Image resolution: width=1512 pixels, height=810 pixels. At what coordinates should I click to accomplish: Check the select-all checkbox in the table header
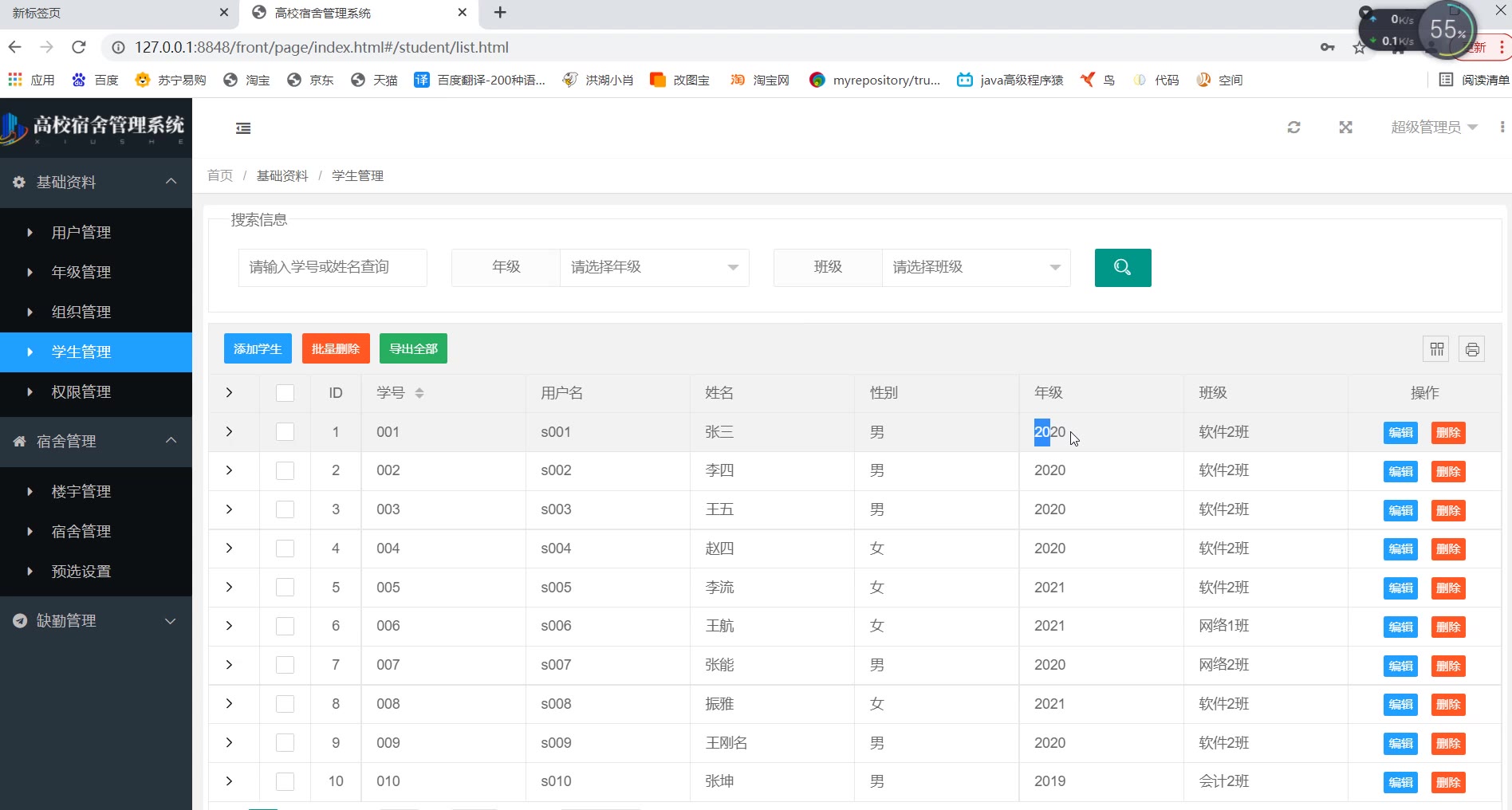coord(285,393)
